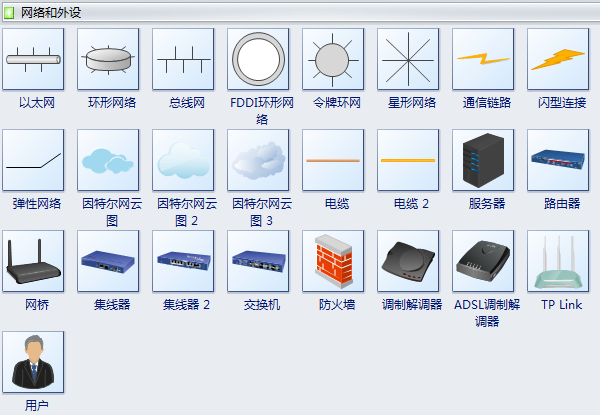This screenshot has height=415, width=600.
Task: Select the 令牌环网 token ring shape
Action: [x=333, y=59]
